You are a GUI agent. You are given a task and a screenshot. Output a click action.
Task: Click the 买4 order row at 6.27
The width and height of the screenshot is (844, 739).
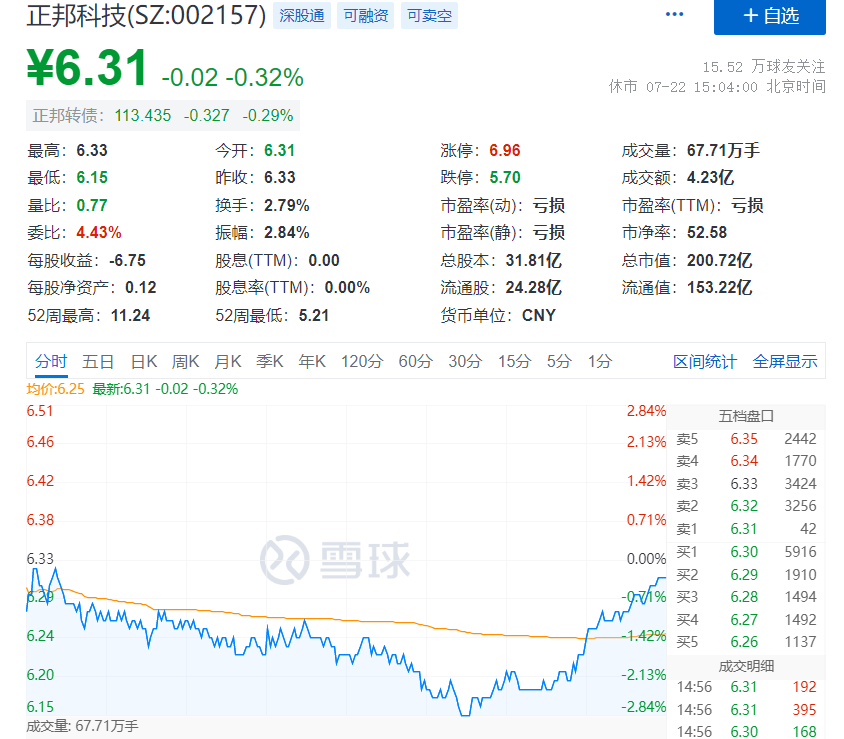coord(746,620)
